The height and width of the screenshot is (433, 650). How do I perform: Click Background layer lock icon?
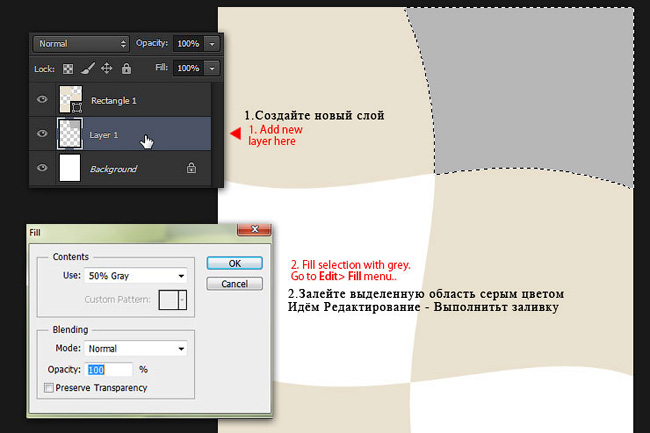click(191, 167)
